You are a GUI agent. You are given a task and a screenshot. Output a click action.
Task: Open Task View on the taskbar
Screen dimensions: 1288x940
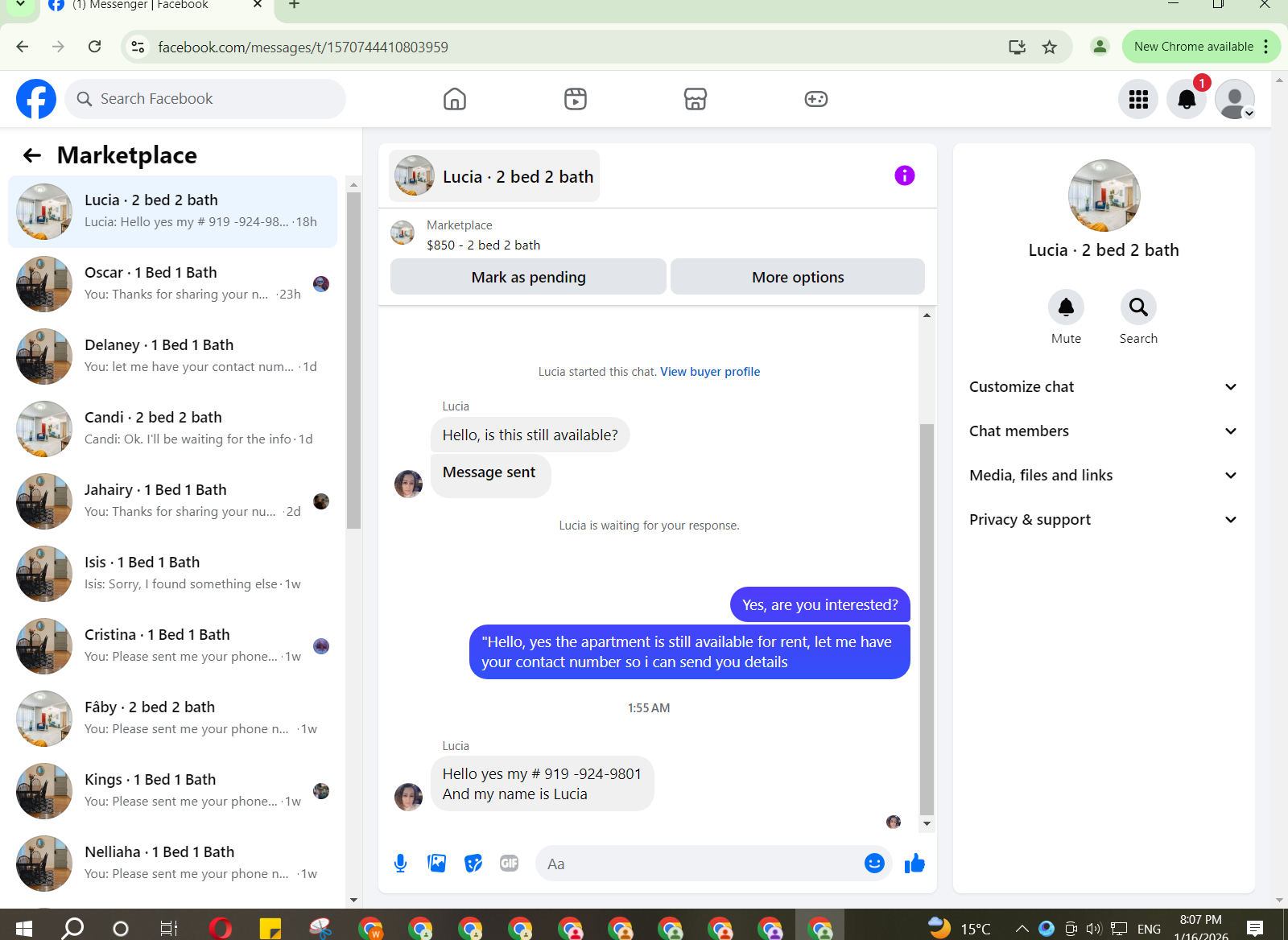[169, 929]
